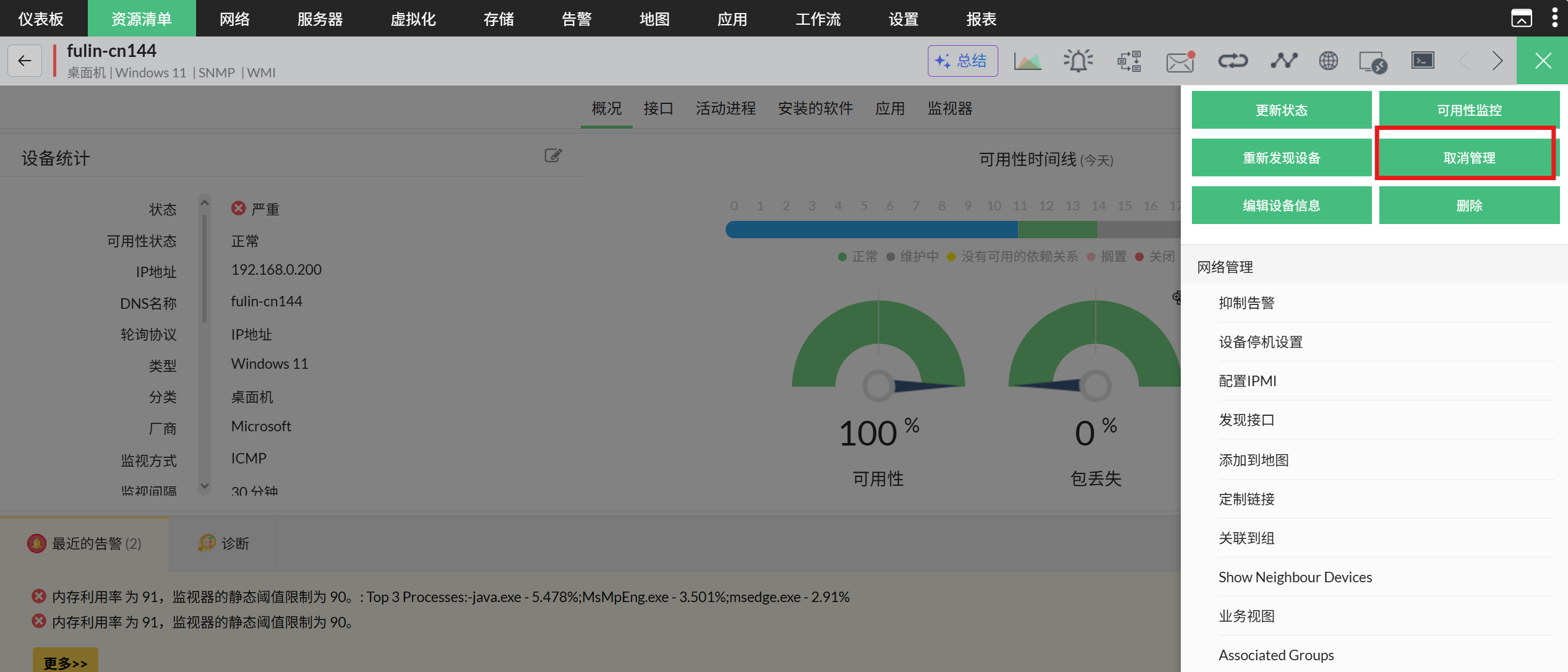
Task: Open the workflow device icon
Action: coord(1129,61)
